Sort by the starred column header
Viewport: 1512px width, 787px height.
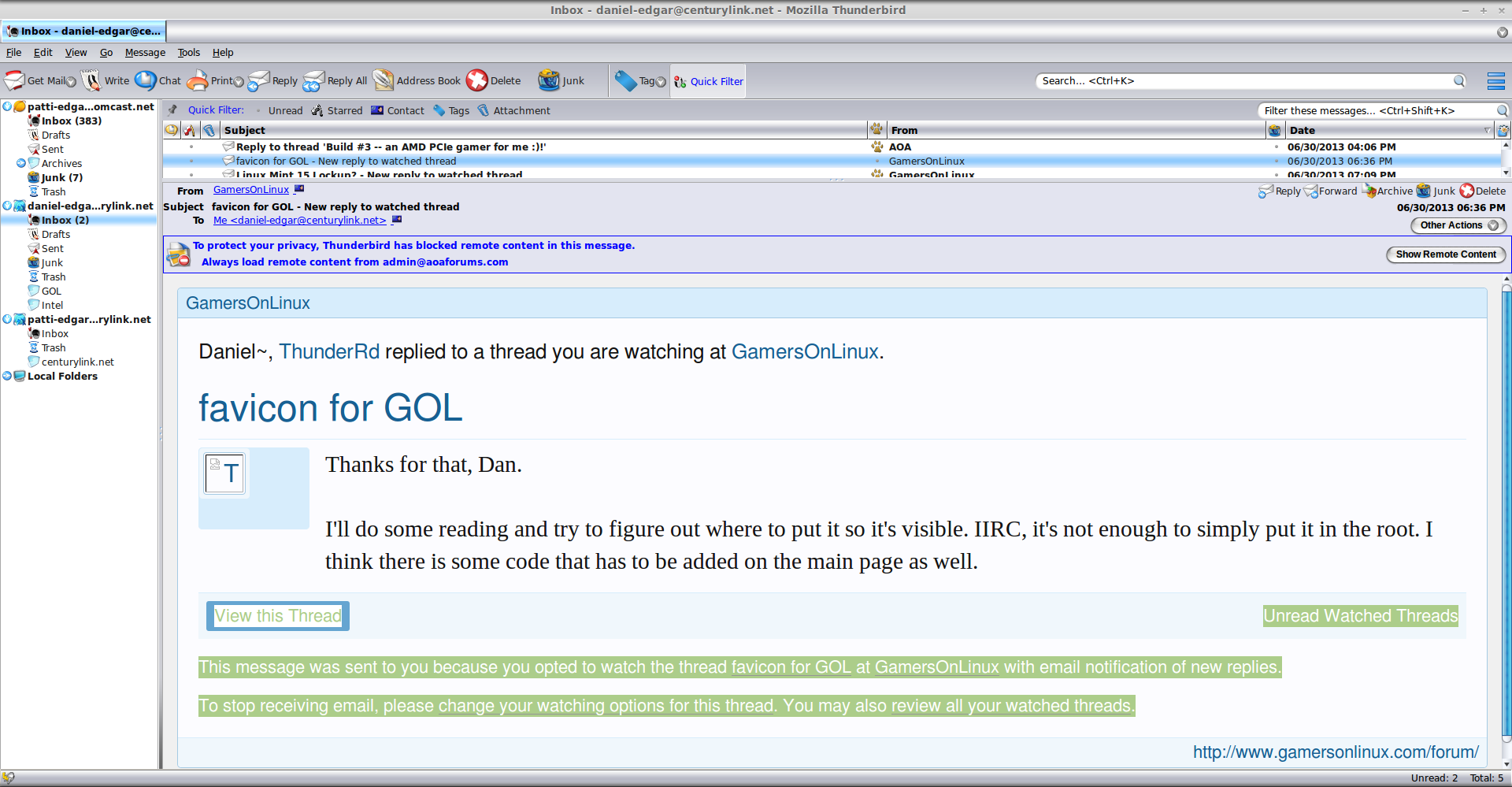[190, 130]
